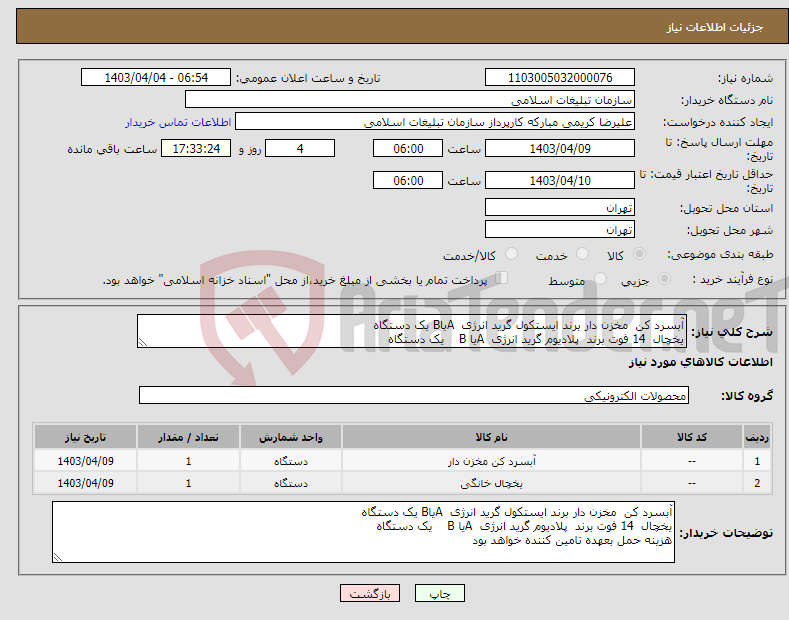
Task: Select the کالا radio button
Action: pos(640,254)
